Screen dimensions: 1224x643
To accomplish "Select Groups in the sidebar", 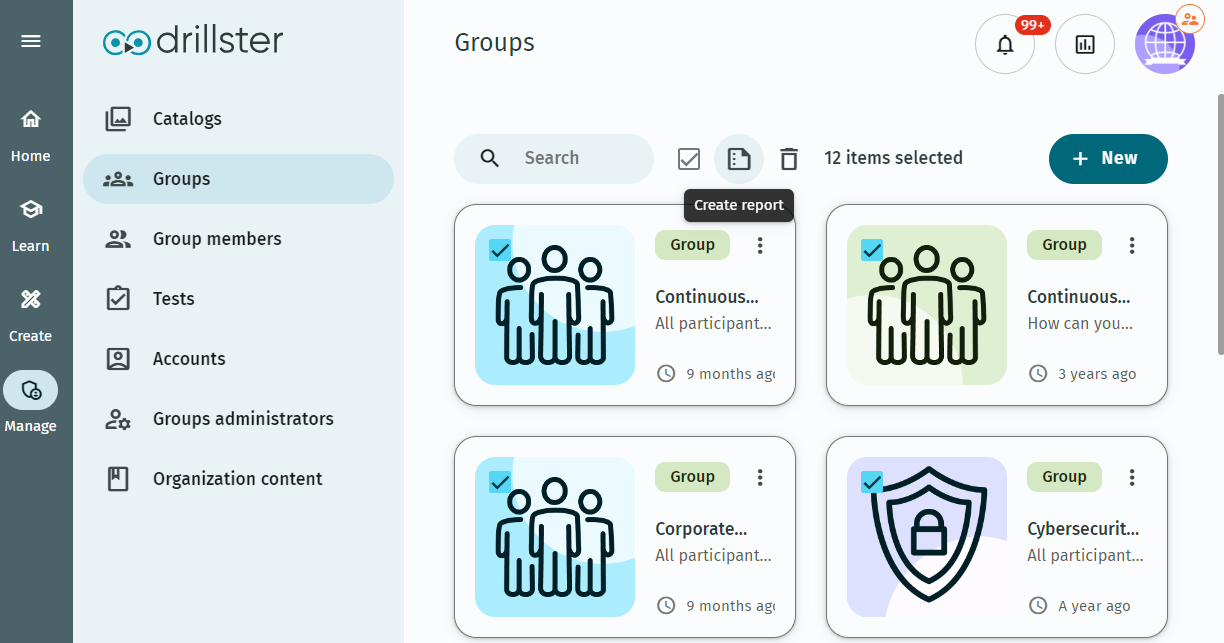I will pyautogui.click(x=238, y=179).
